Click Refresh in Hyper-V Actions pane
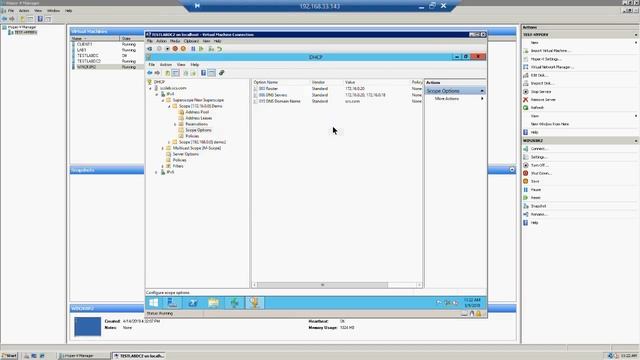The height and width of the screenshot is (360, 640). (x=537, y=108)
